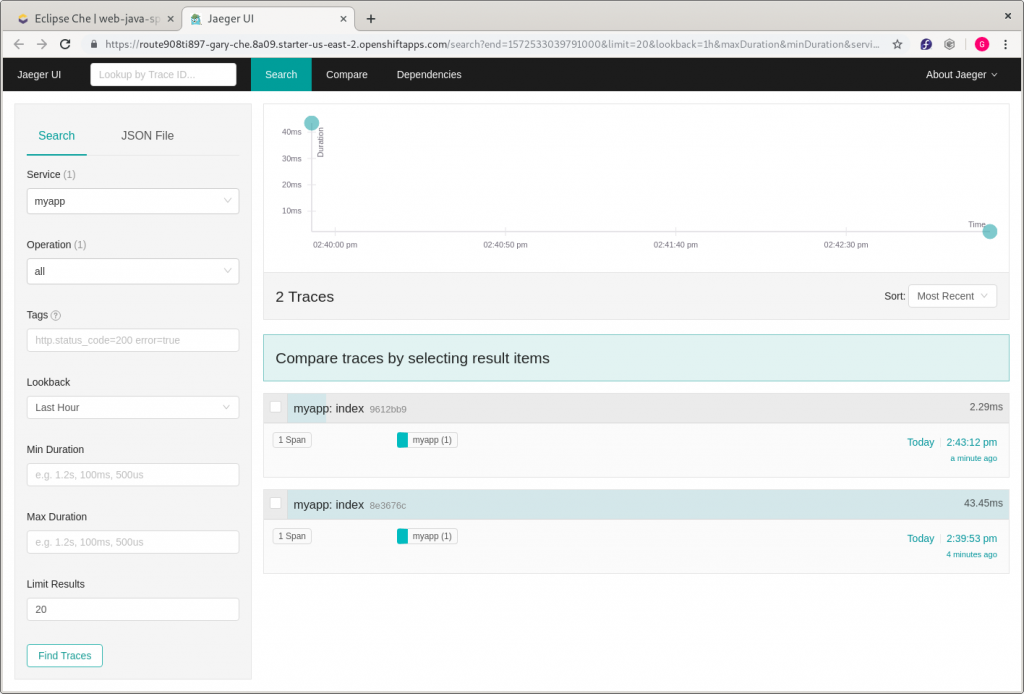Click the browser reload page icon
This screenshot has height=694, width=1024.
coord(65,44)
